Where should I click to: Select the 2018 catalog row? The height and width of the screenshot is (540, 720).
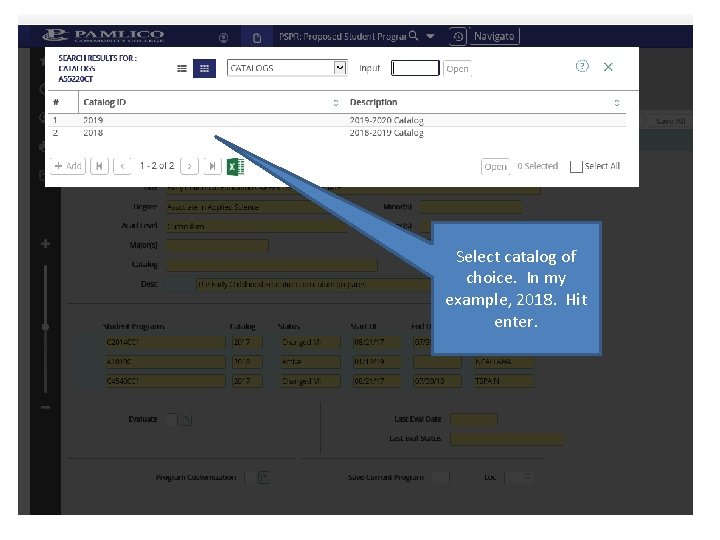tap(337, 133)
